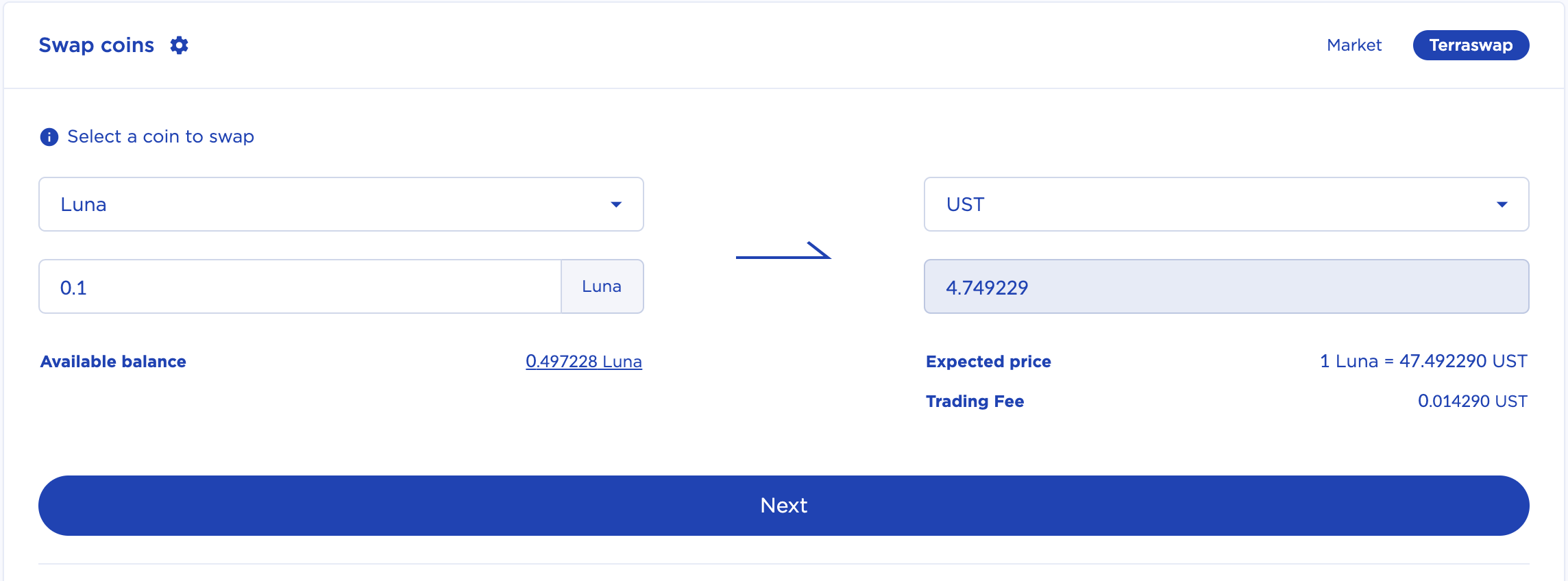Click the Luna unit label in amount field

point(602,286)
